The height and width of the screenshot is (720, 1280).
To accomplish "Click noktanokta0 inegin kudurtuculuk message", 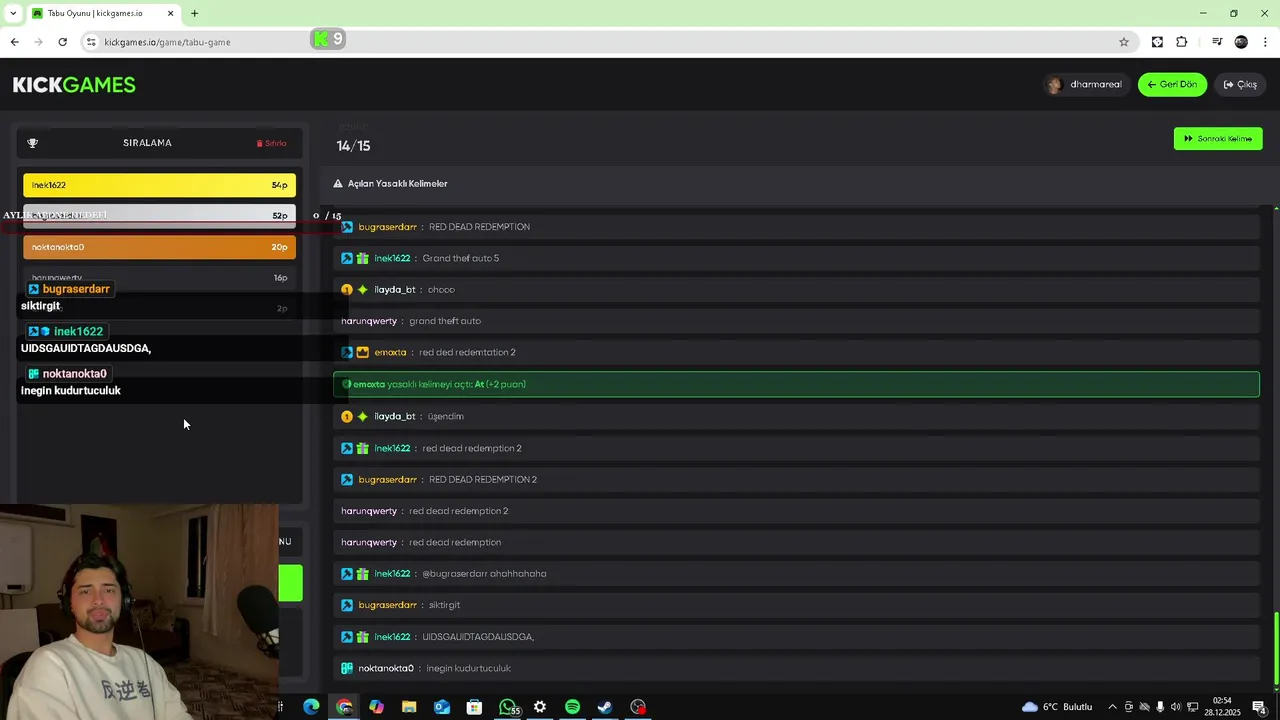I will click(x=796, y=668).
